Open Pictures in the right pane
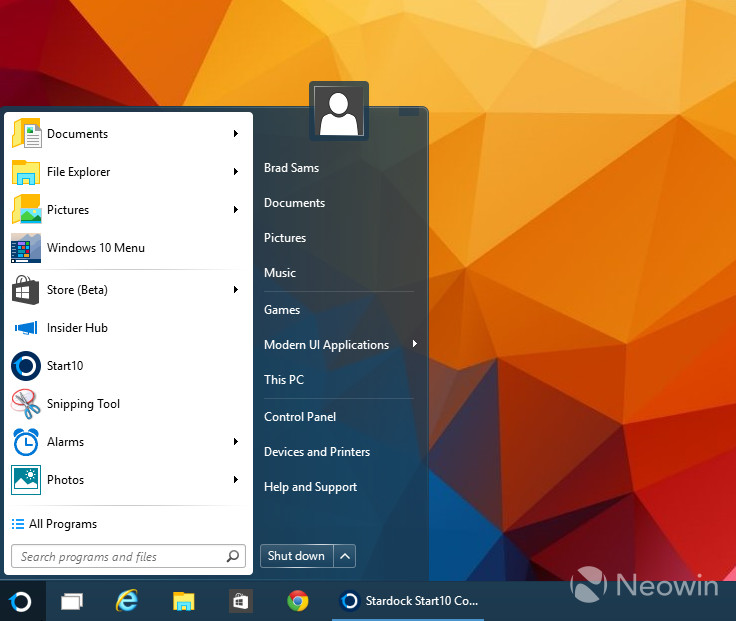736x621 pixels. (285, 238)
